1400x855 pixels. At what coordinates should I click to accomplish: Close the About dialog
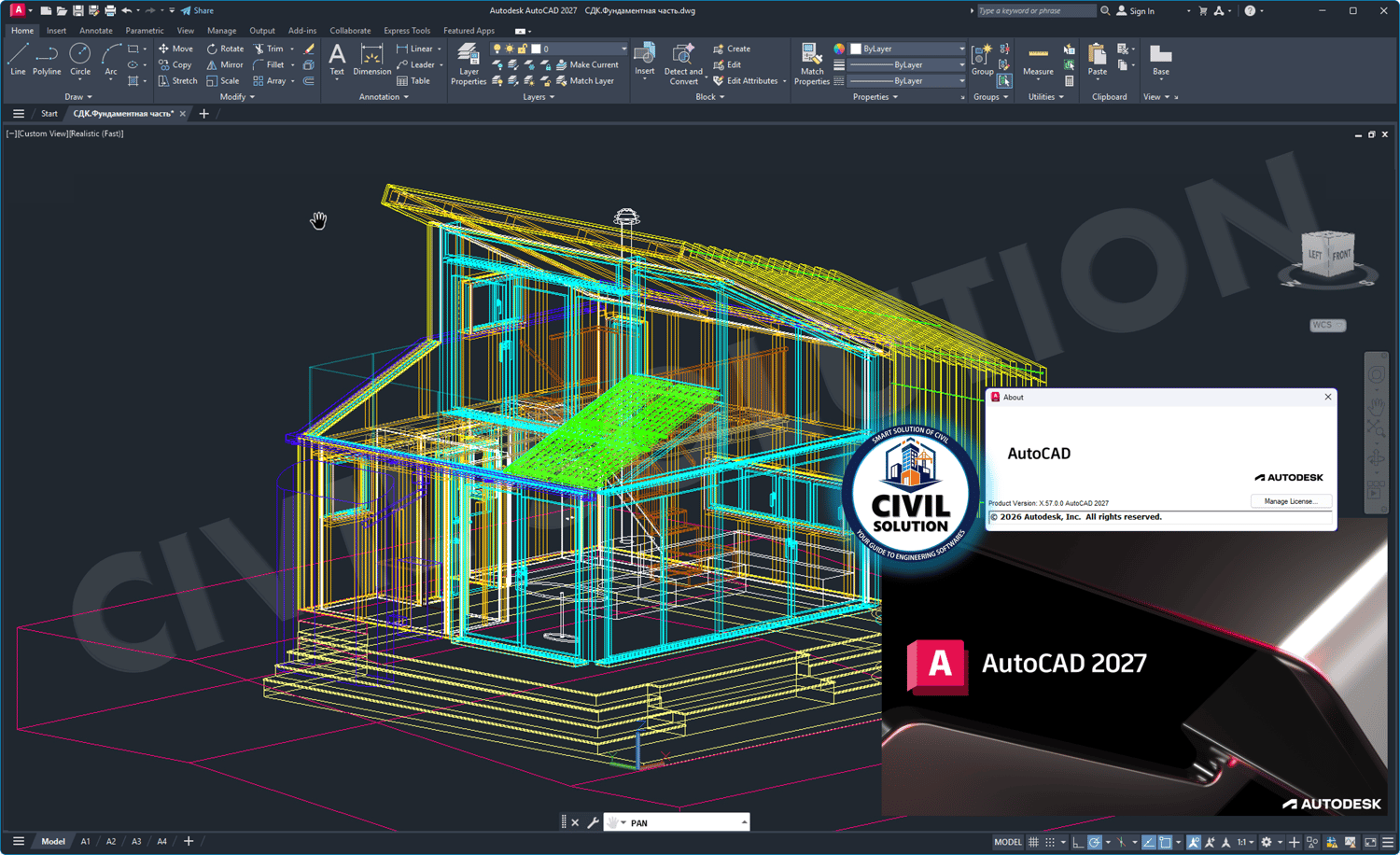coord(1328,397)
